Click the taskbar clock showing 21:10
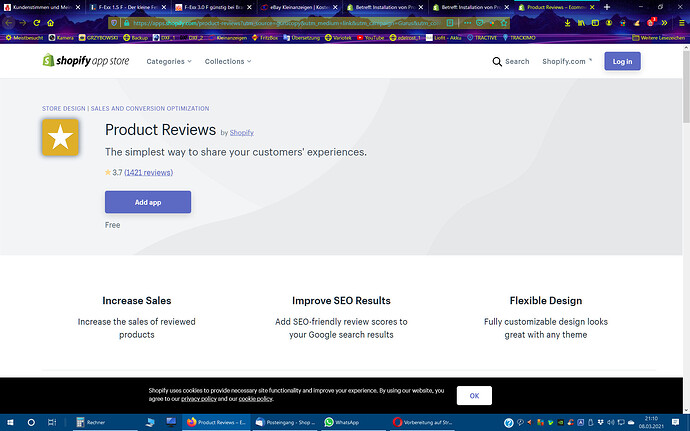Image resolution: width=690 pixels, height=431 pixels. 651,422
